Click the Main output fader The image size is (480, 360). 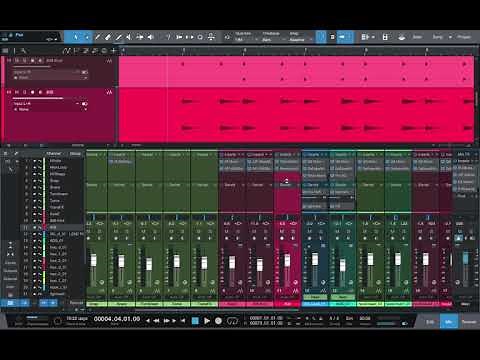465,259
